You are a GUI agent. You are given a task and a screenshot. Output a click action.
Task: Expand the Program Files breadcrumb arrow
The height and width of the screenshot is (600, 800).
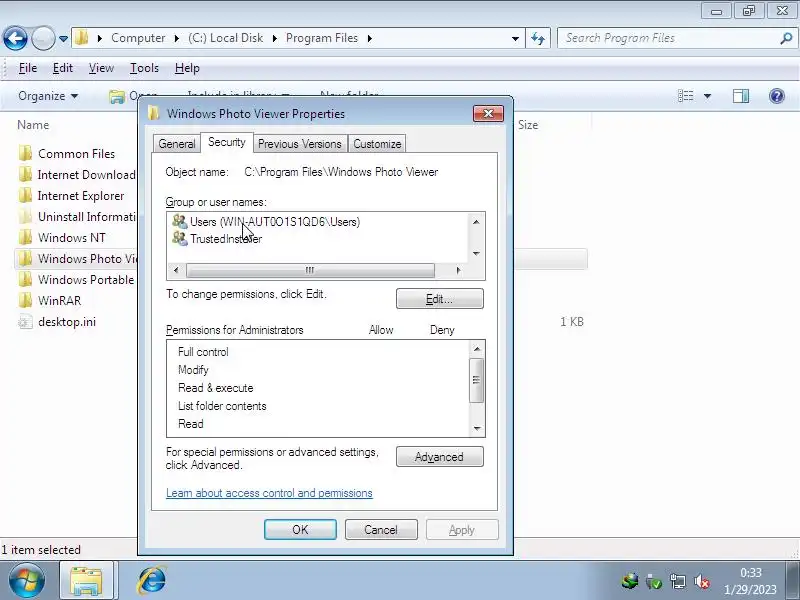click(369, 38)
